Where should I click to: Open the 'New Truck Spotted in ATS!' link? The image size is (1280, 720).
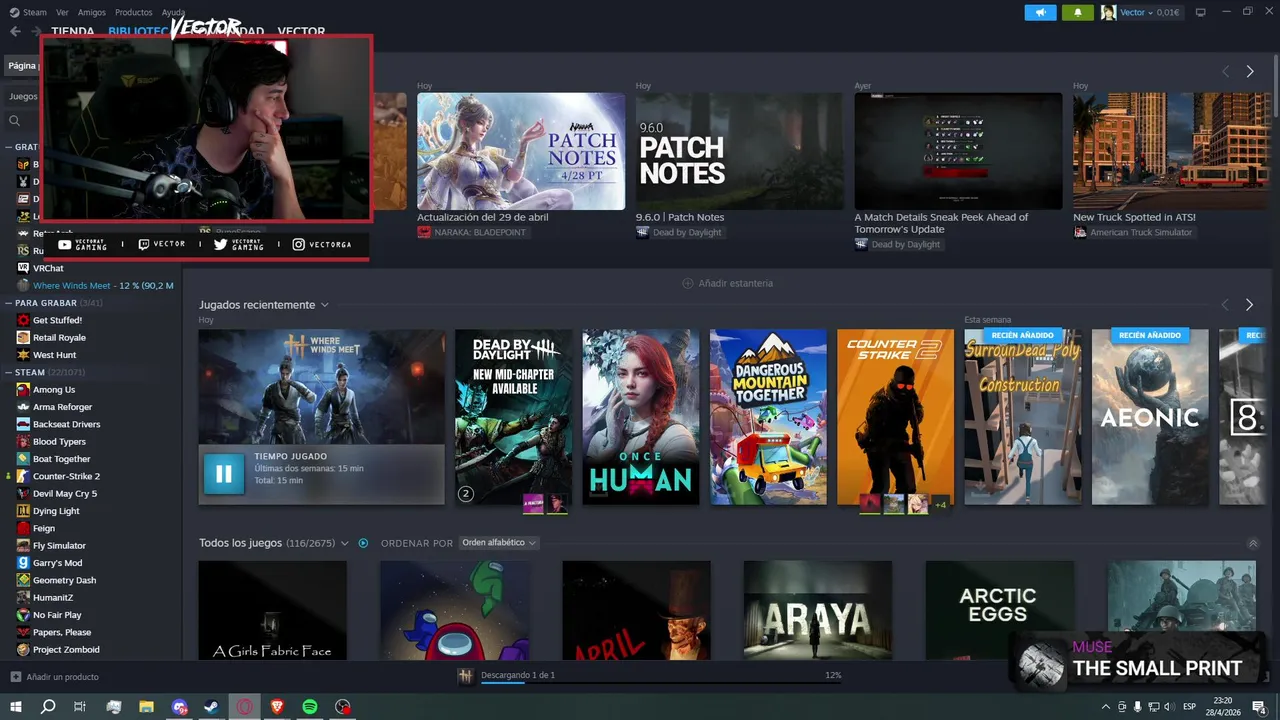1134,217
